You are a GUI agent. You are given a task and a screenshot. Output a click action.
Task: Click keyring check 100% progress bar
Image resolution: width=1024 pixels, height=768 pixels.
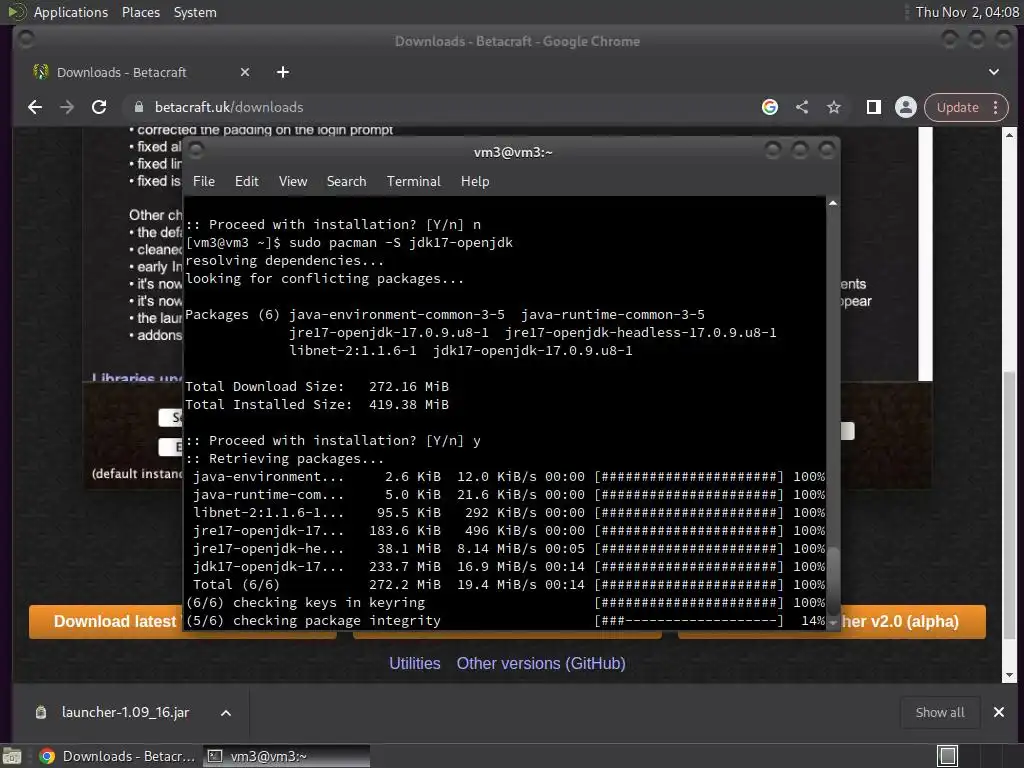click(689, 603)
